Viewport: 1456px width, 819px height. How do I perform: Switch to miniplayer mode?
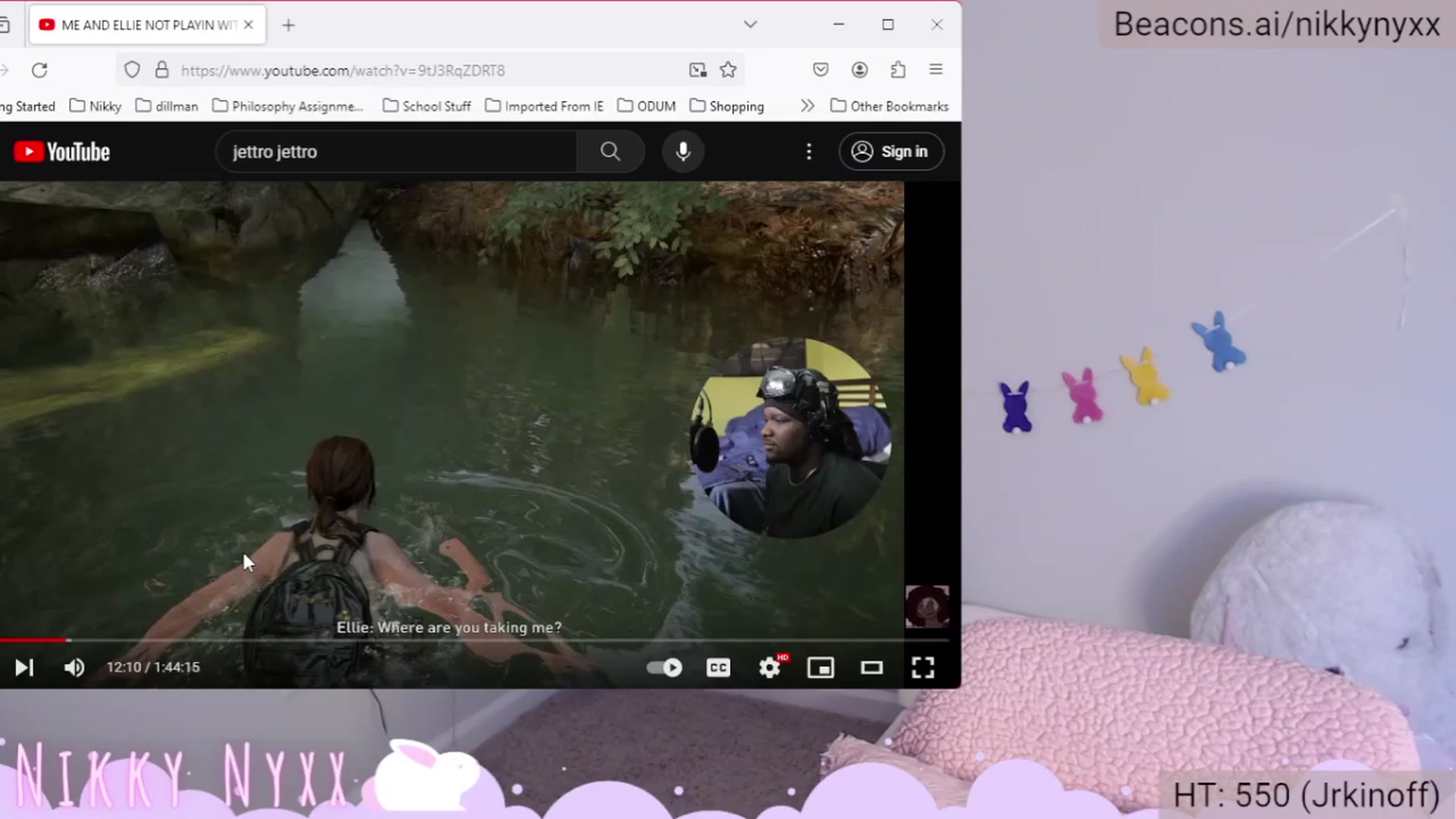pos(821,667)
